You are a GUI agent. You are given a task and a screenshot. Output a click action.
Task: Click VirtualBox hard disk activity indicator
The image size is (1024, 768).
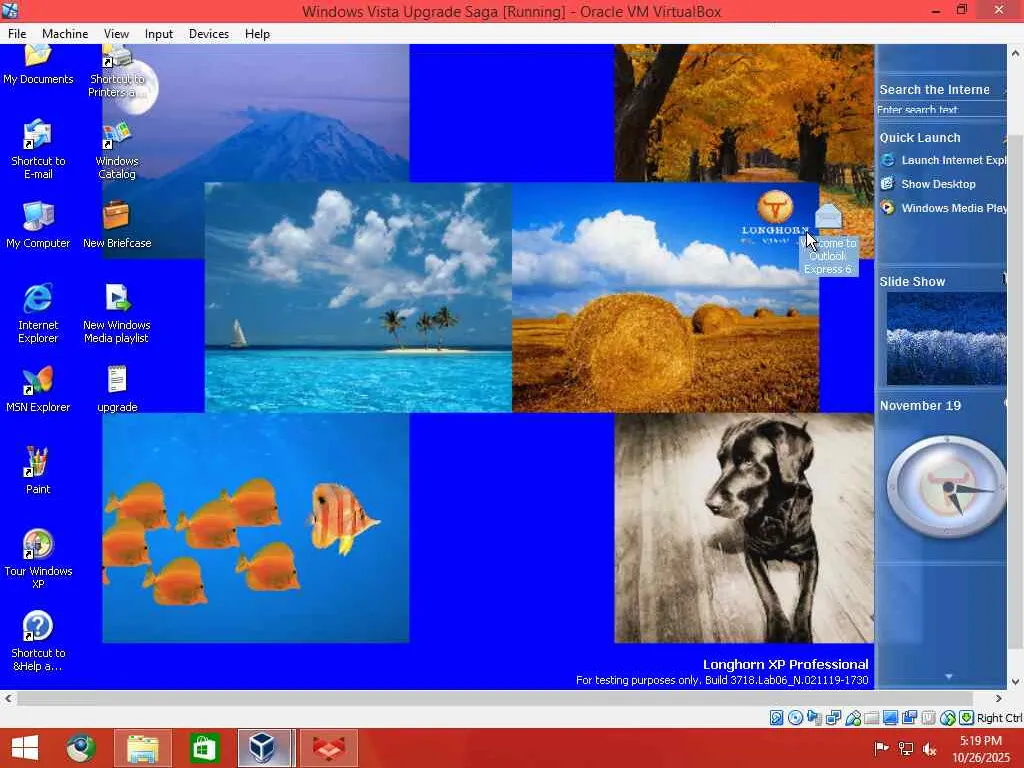[x=776, y=718]
